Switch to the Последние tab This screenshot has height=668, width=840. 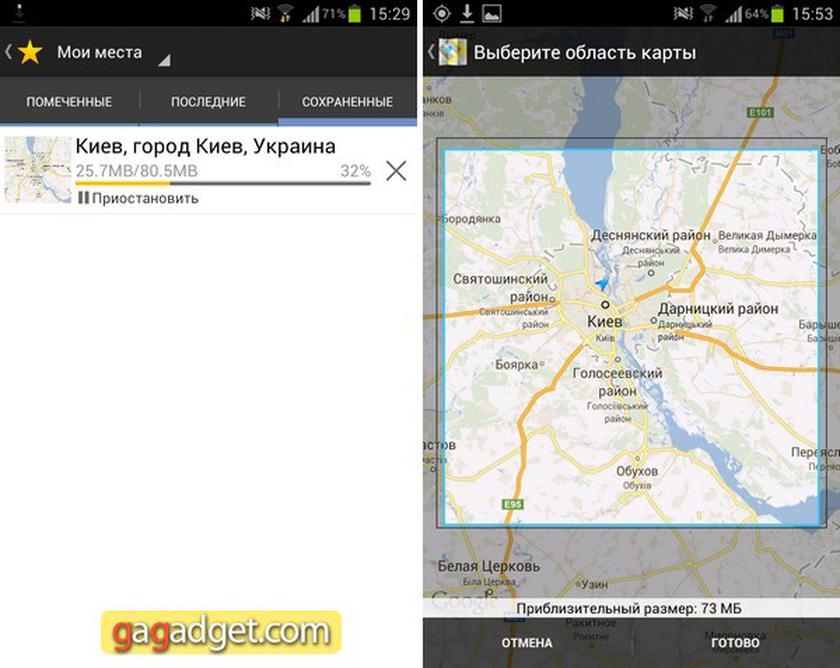pyautogui.click(x=208, y=102)
